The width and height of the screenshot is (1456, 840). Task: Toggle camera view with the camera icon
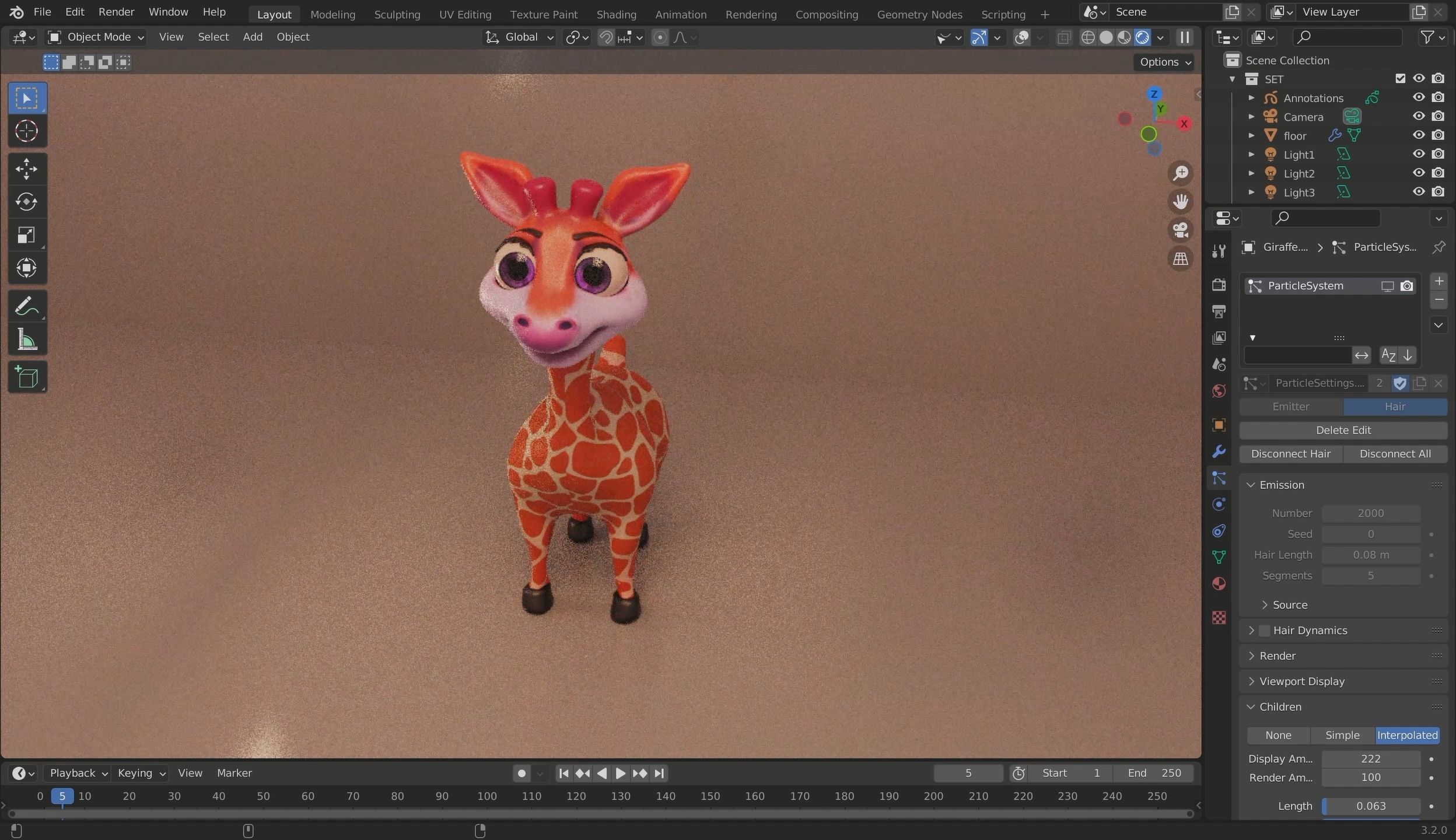tap(1181, 230)
